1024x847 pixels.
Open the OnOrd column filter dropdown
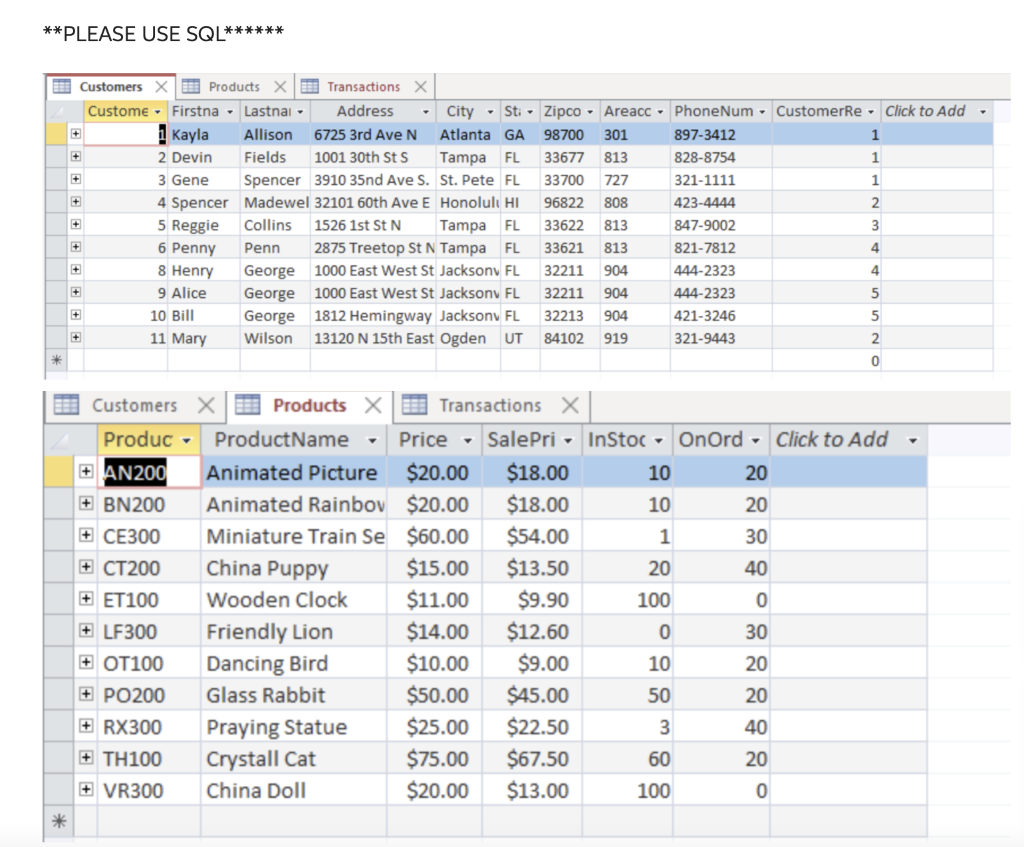coord(756,441)
